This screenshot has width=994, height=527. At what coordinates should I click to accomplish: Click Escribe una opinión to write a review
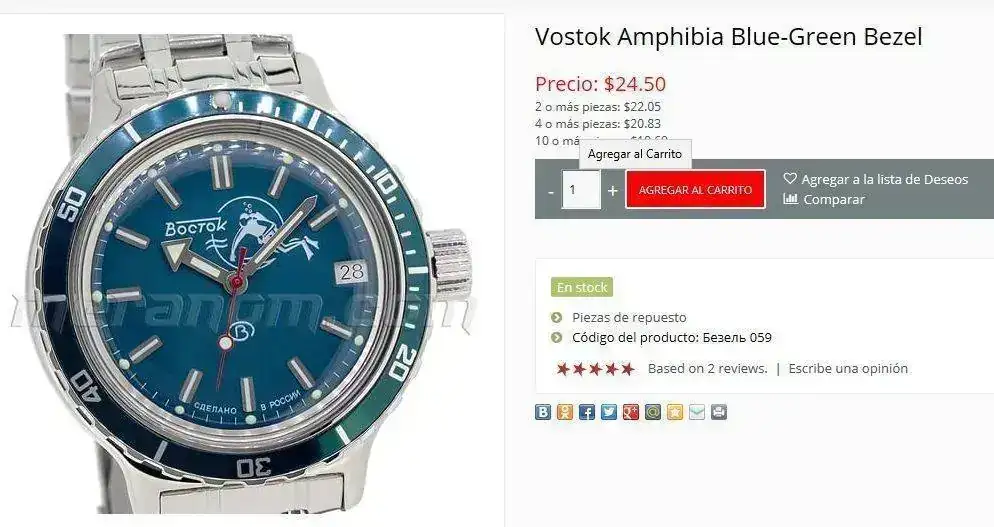tap(848, 368)
